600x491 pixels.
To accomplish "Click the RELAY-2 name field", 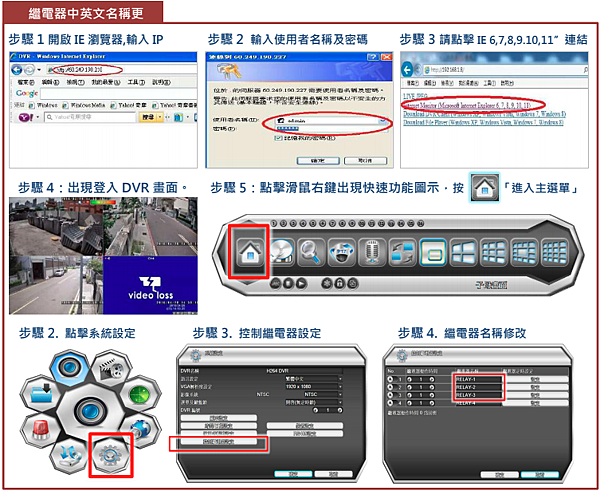I will (x=478, y=387).
